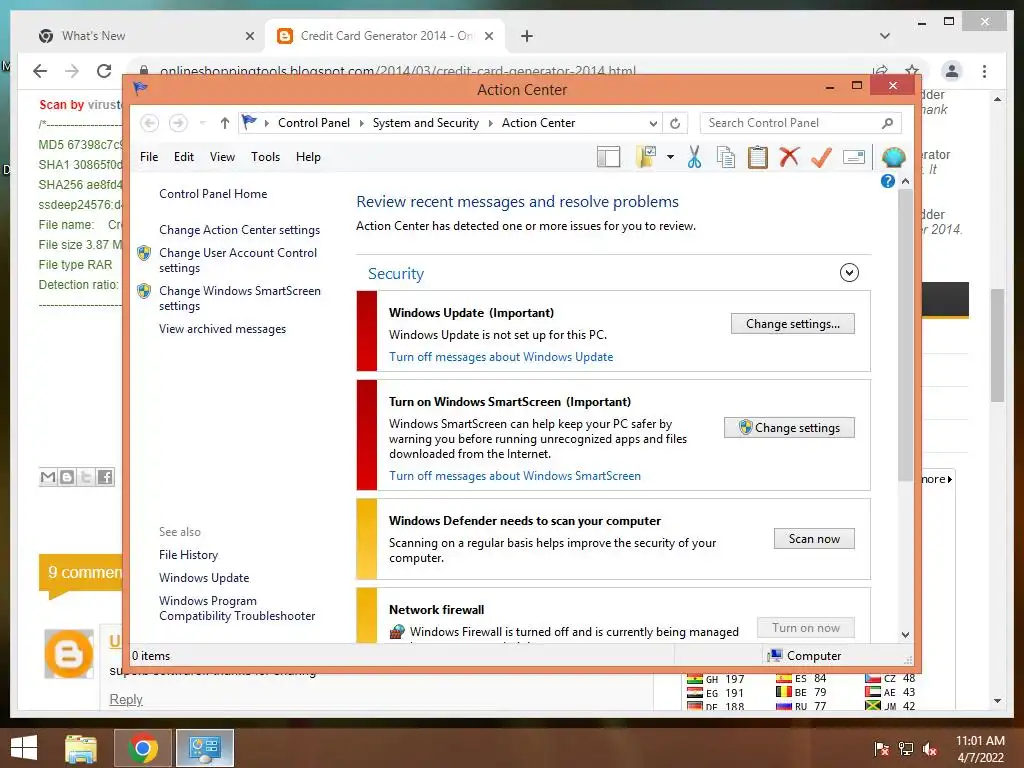Click Turn off messages about Windows SmartScreen

[x=515, y=475]
